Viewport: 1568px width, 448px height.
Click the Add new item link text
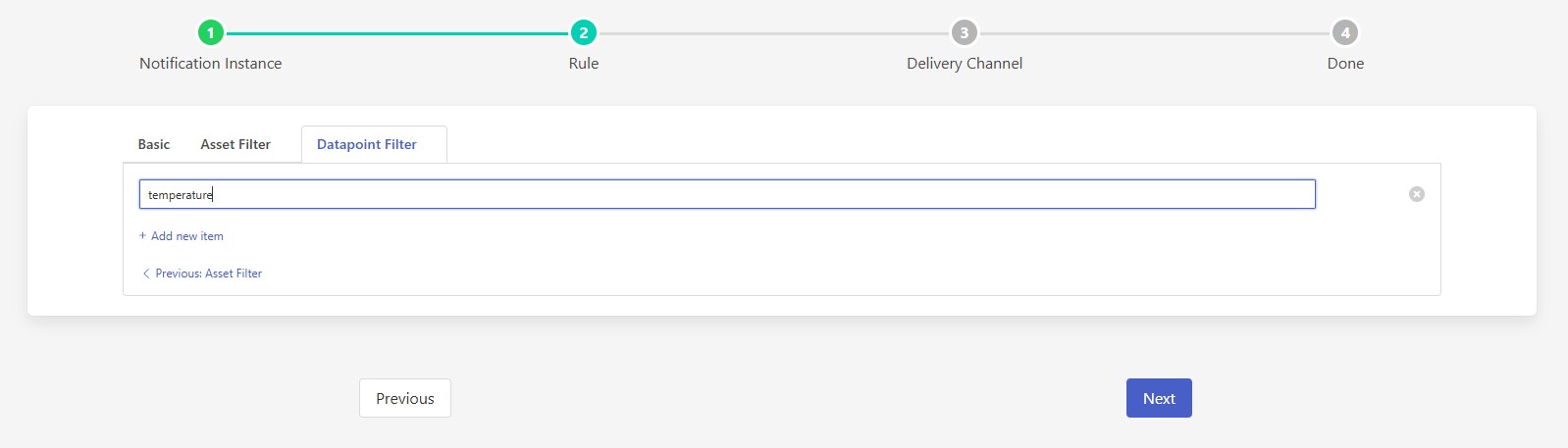[187, 236]
